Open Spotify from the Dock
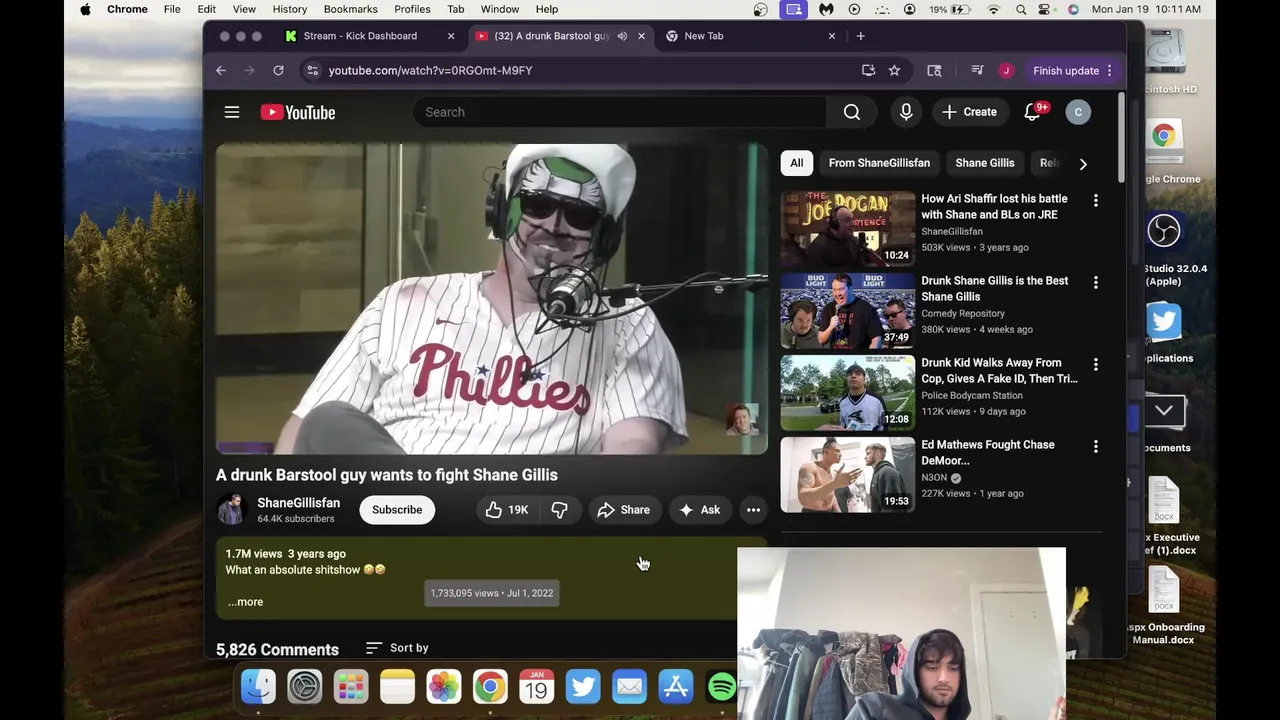This screenshot has height=720, width=1280. click(x=721, y=687)
